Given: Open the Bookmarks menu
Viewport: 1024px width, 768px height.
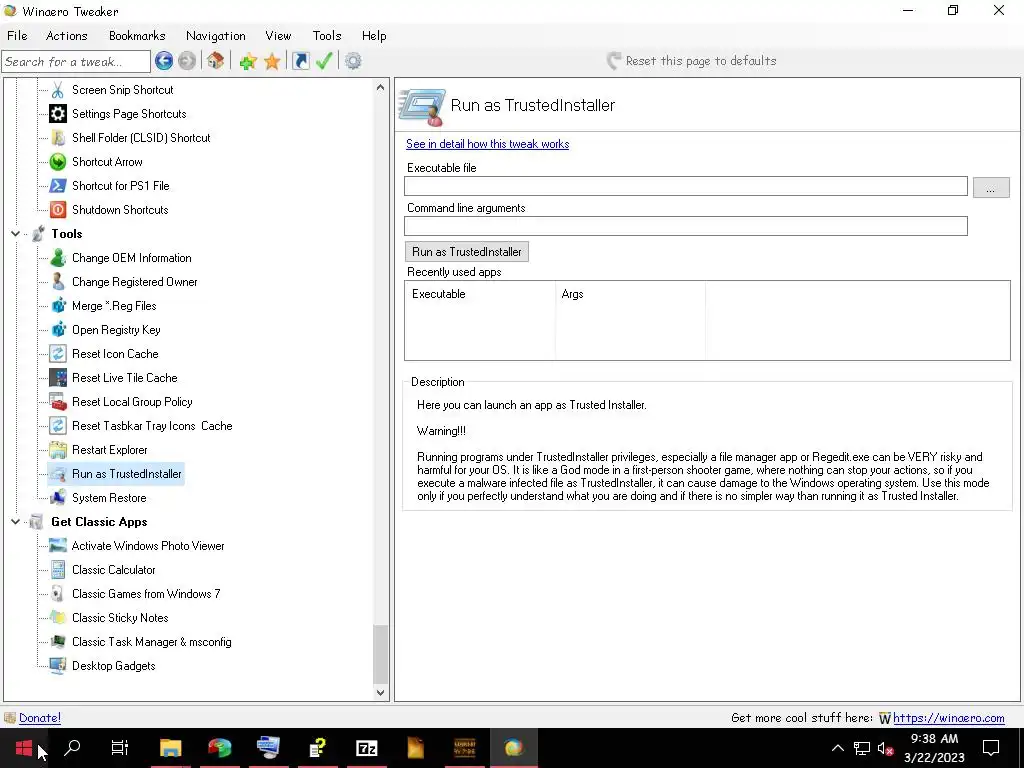Looking at the screenshot, I should pos(137,35).
